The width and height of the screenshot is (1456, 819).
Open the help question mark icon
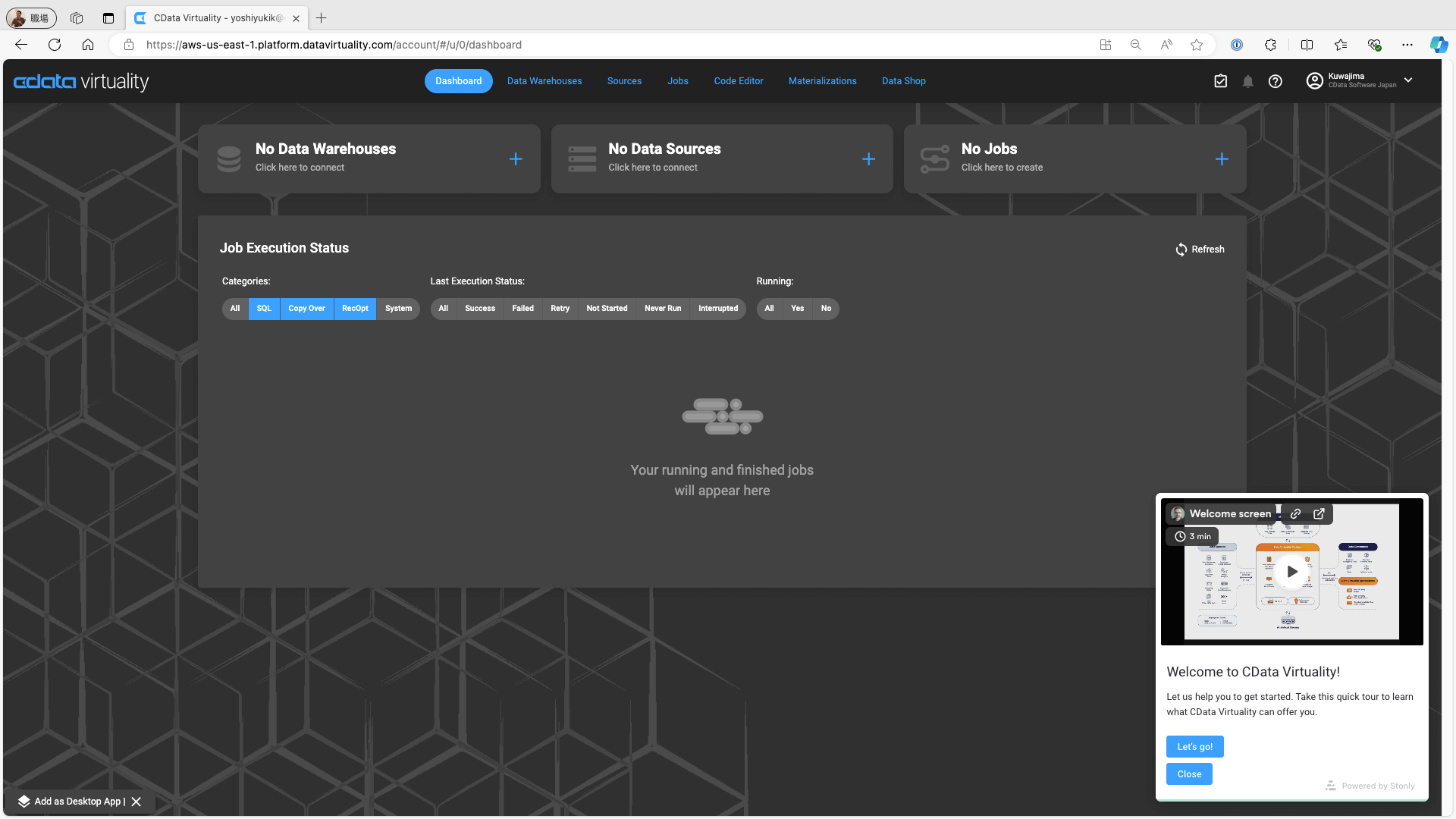[1276, 81]
